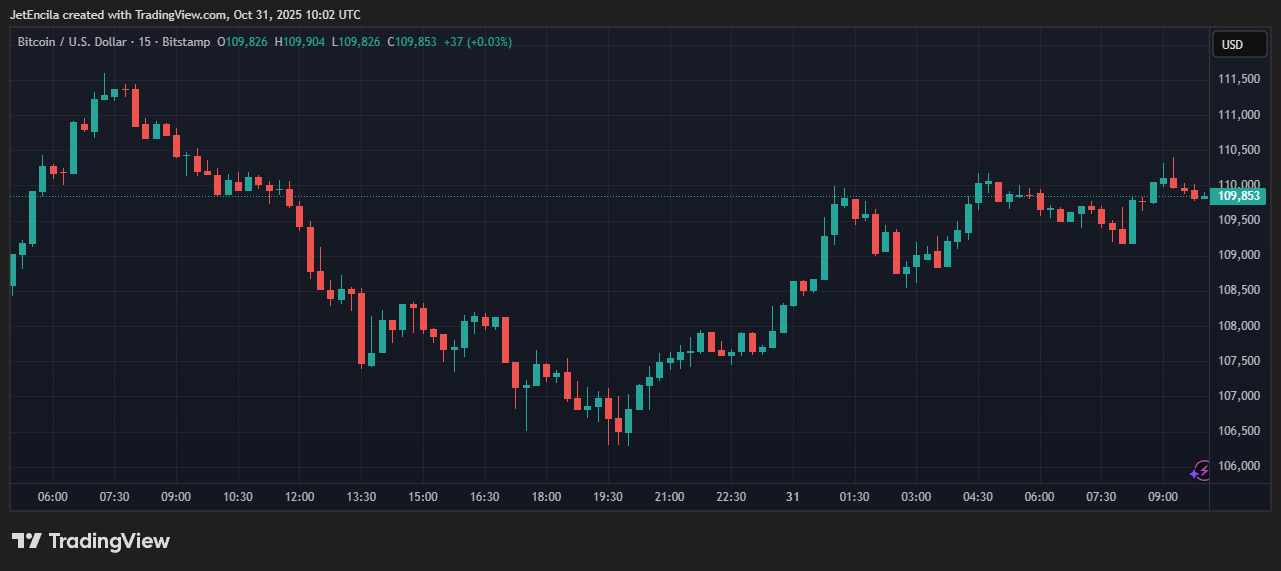The height and width of the screenshot is (571, 1281).
Task: Click the 31 date marker on time axis
Action: tap(792, 497)
